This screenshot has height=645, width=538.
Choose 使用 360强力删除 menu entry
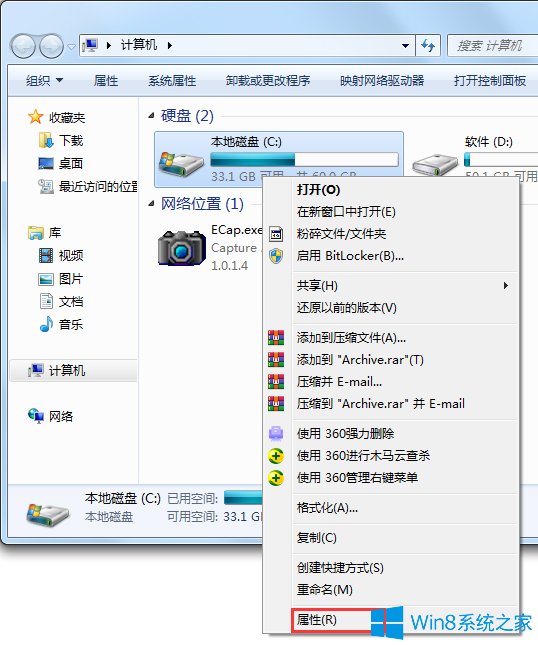391,434
